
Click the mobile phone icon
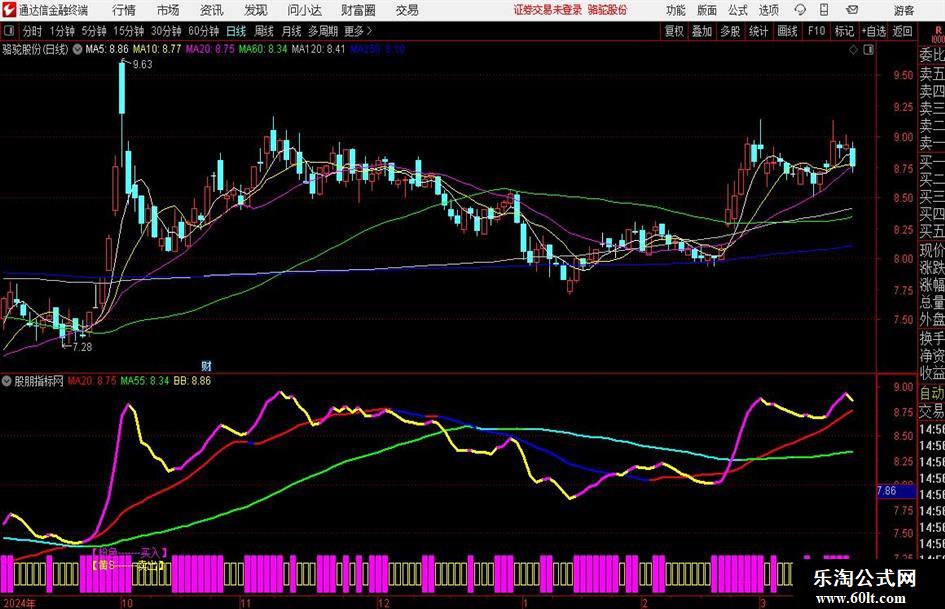pos(824,10)
